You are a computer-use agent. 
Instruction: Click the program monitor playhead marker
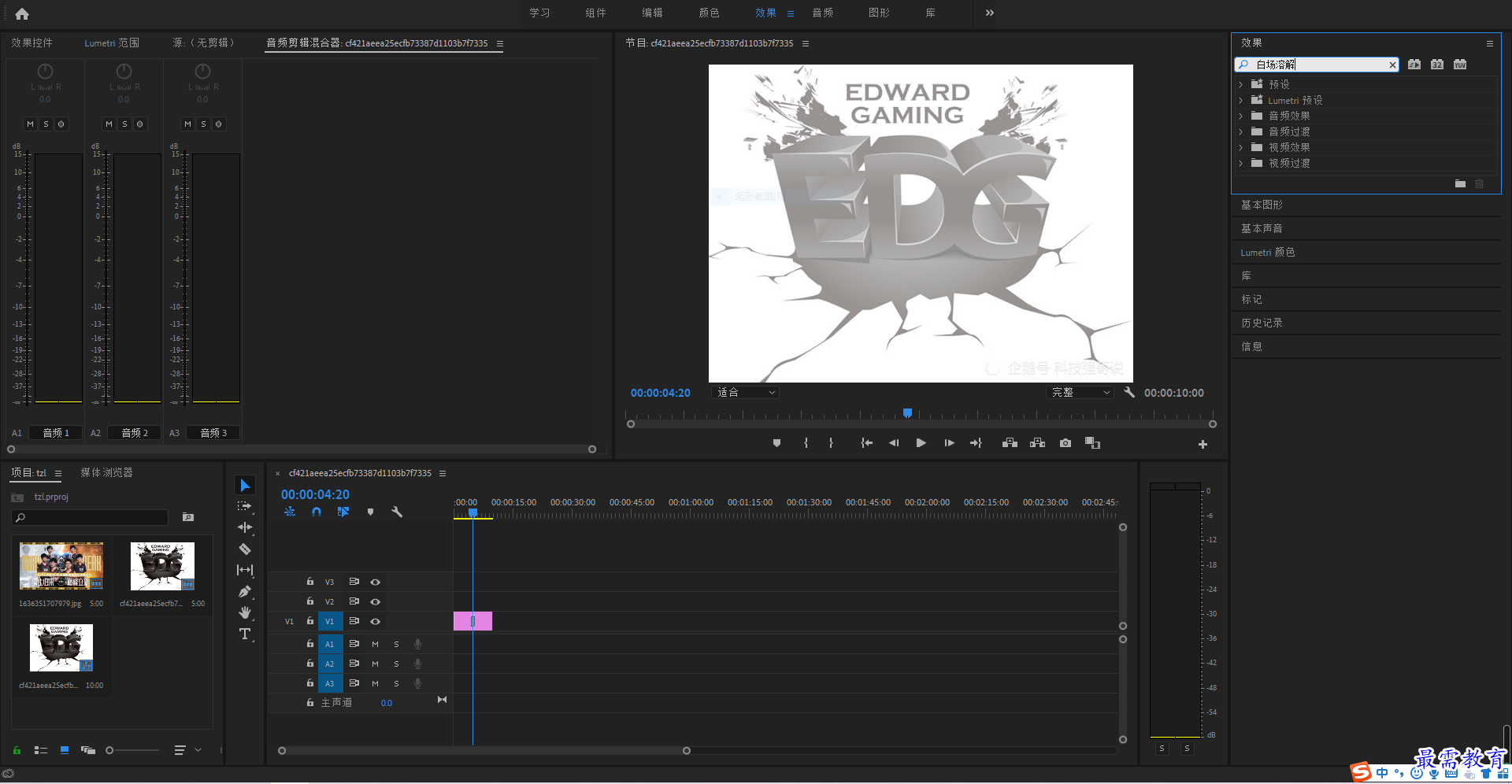(907, 412)
